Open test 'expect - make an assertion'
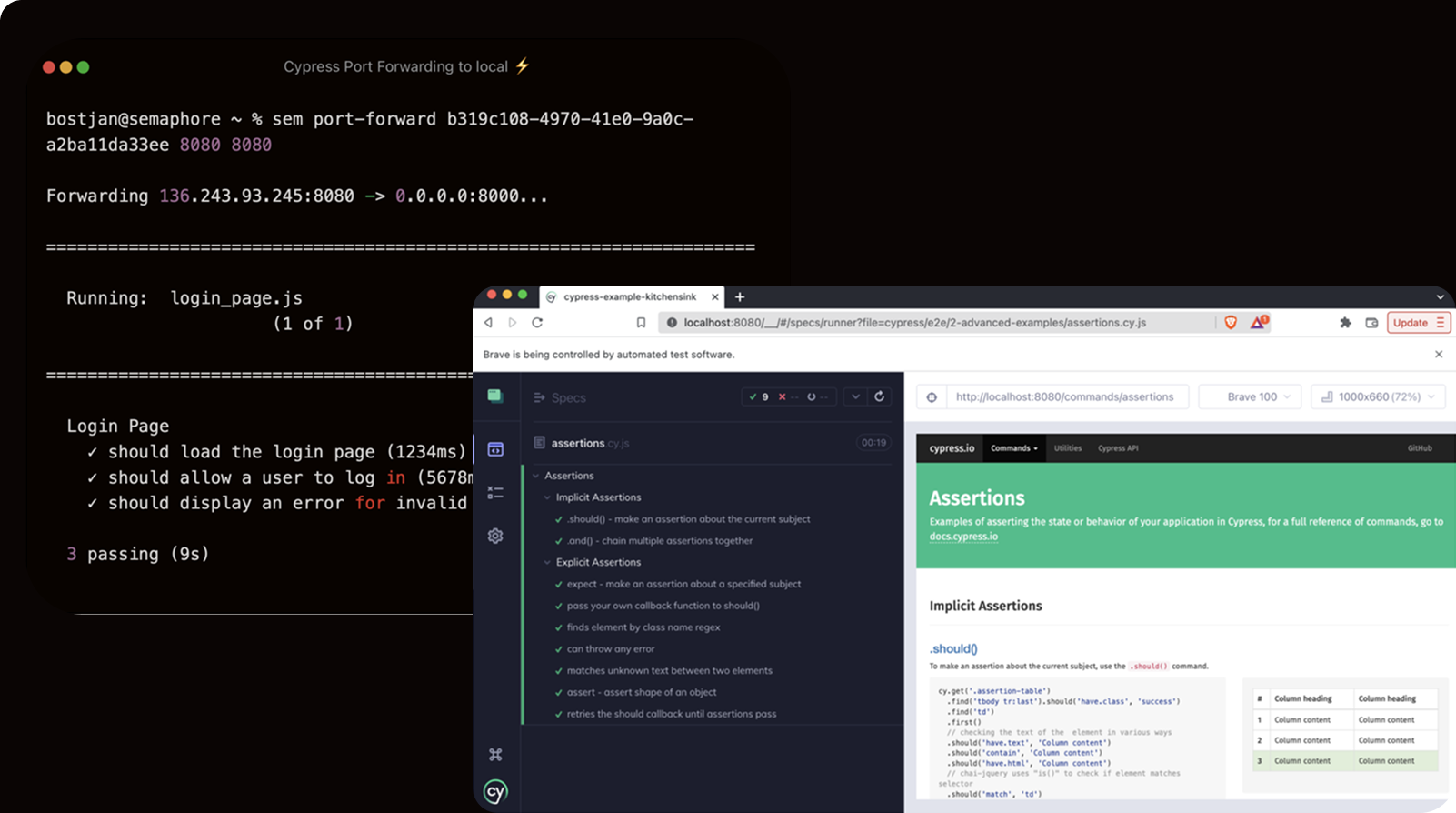Image resolution: width=1456 pixels, height=813 pixels. (x=683, y=584)
